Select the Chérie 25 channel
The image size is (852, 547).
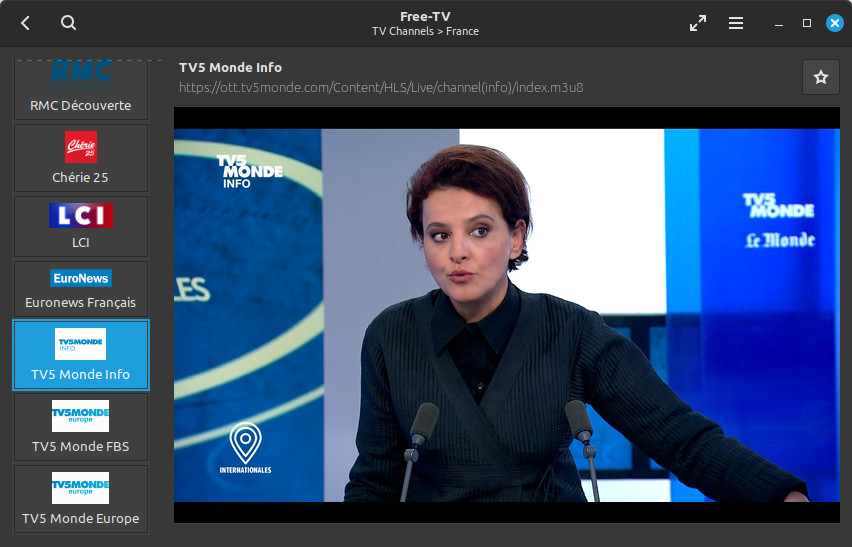click(81, 158)
